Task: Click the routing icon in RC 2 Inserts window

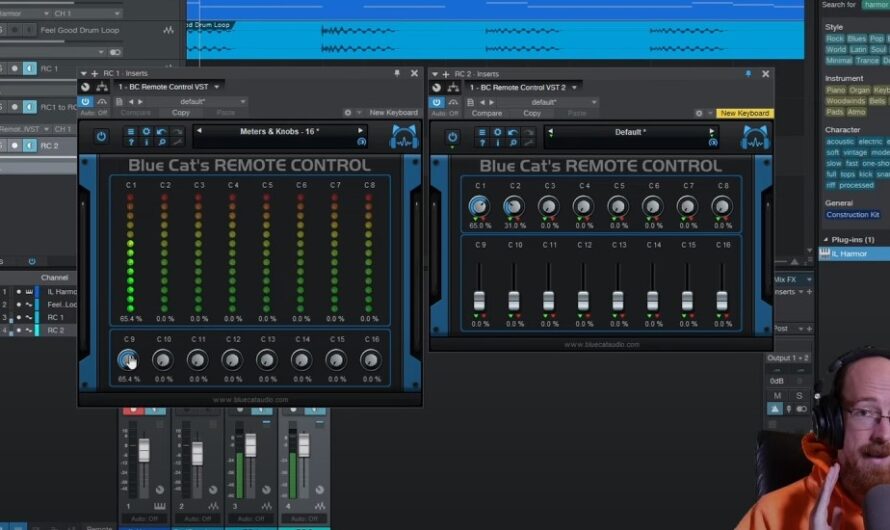Action: pyautogui.click(x=453, y=87)
